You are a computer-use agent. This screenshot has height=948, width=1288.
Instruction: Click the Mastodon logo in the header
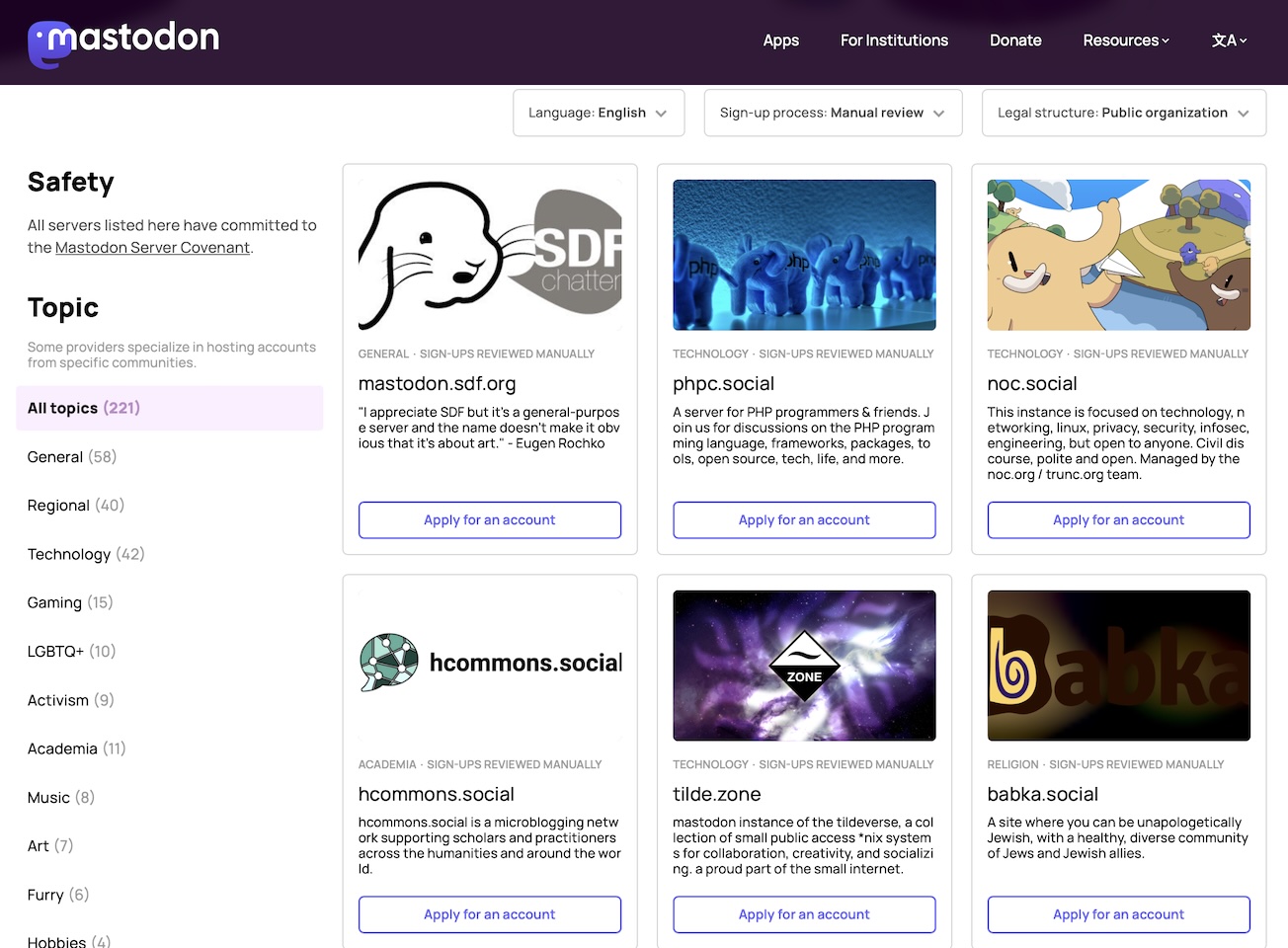point(122,41)
